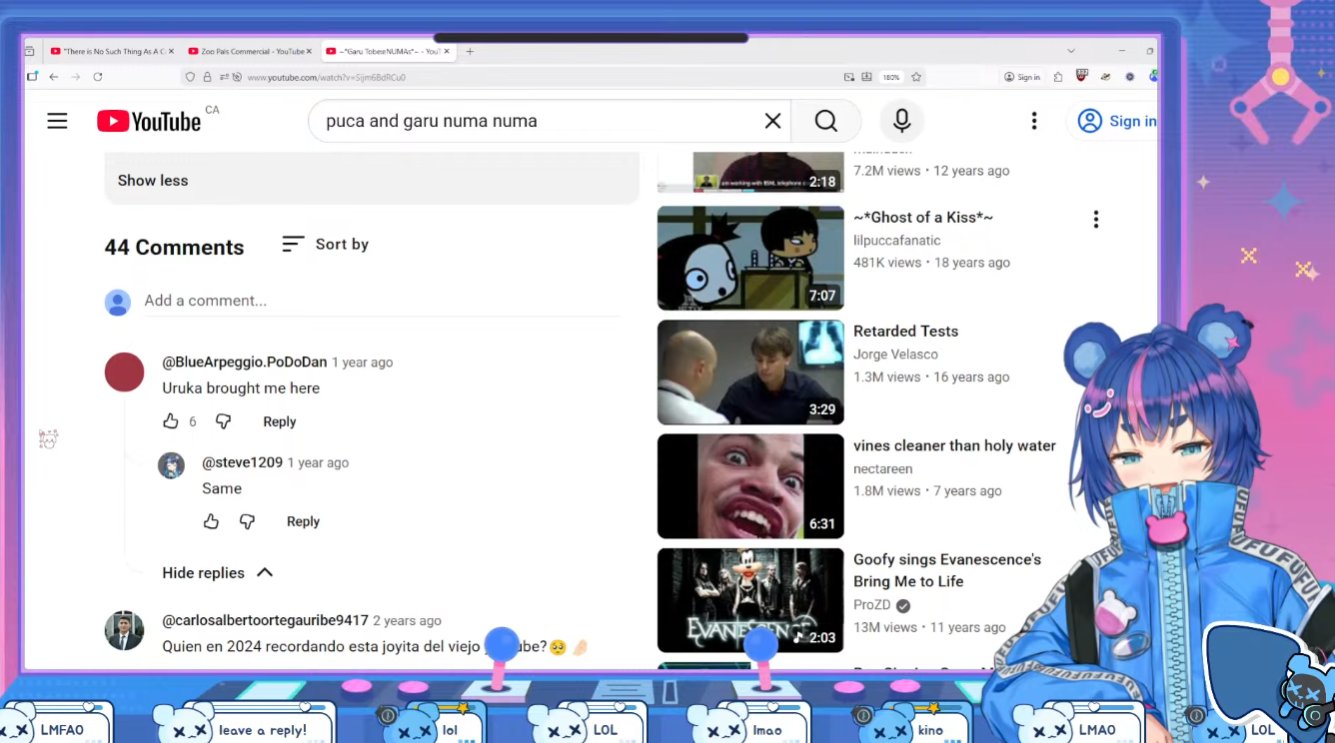Start voice search with the microphone
The image size is (1335, 743).
(901, 121)
